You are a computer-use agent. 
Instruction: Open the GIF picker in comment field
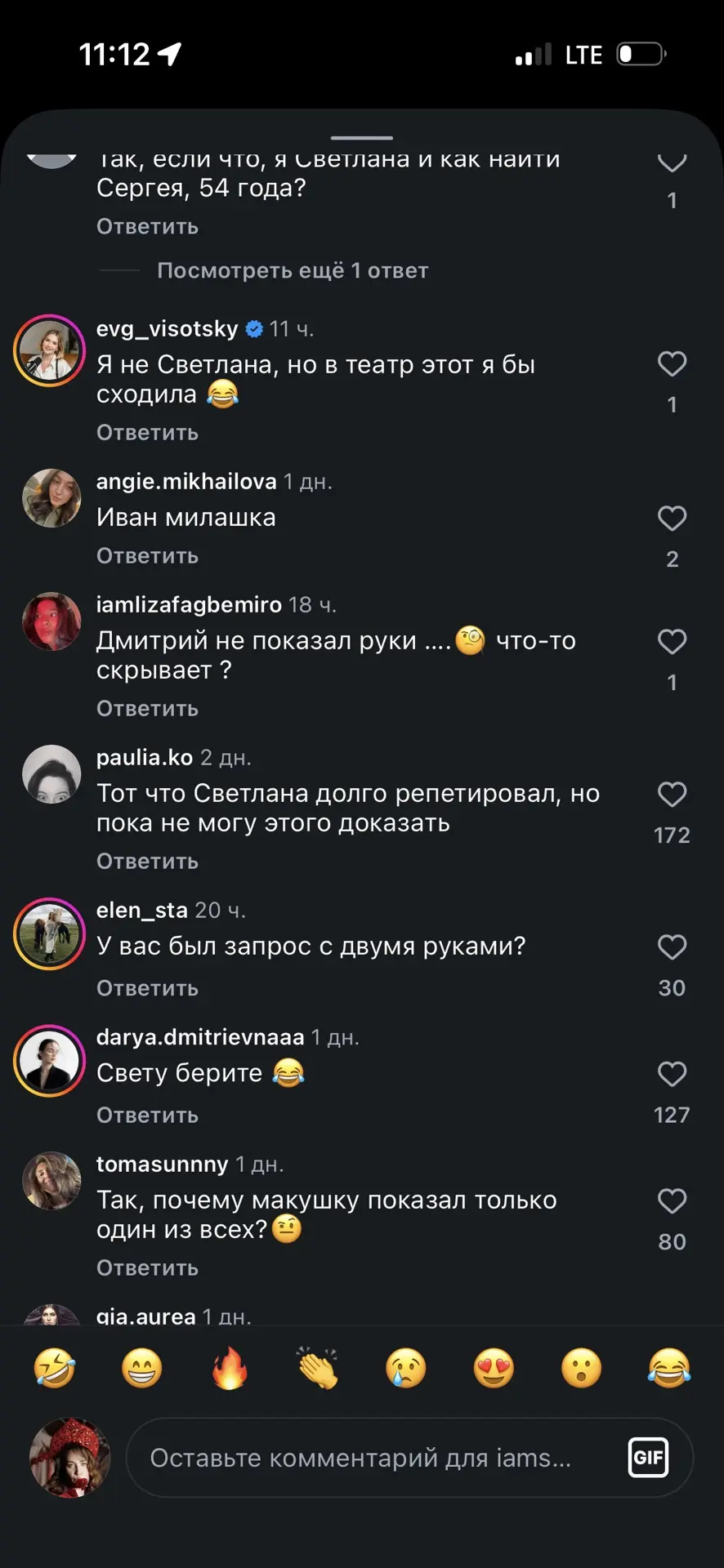(648, 1458)
